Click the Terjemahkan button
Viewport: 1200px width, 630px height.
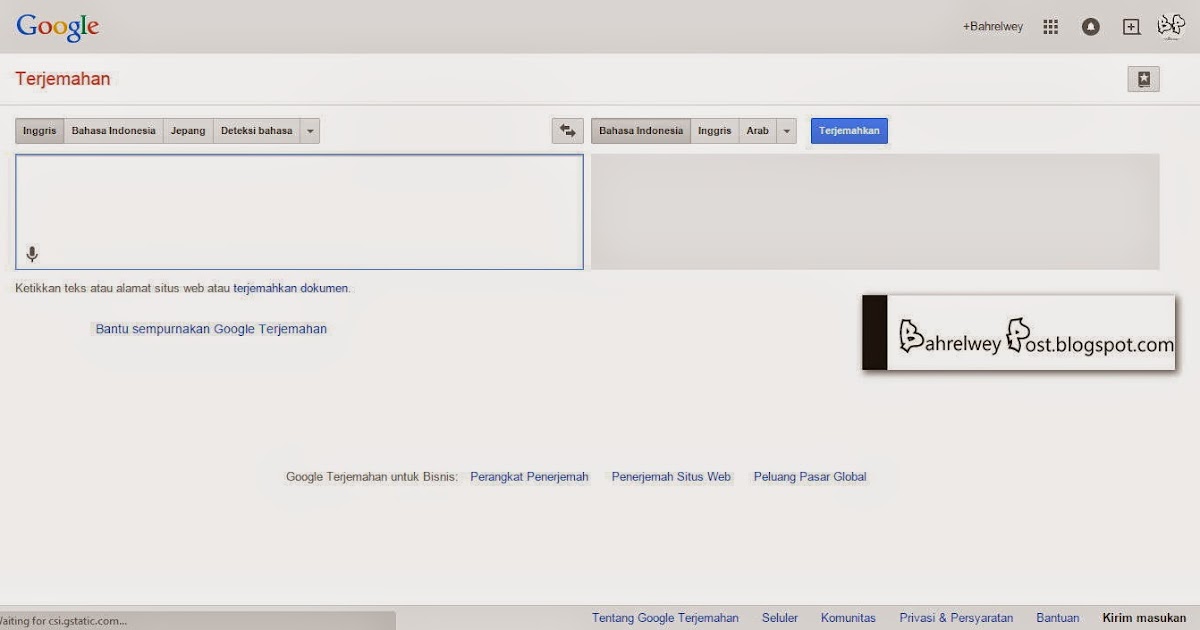[849, 131]
